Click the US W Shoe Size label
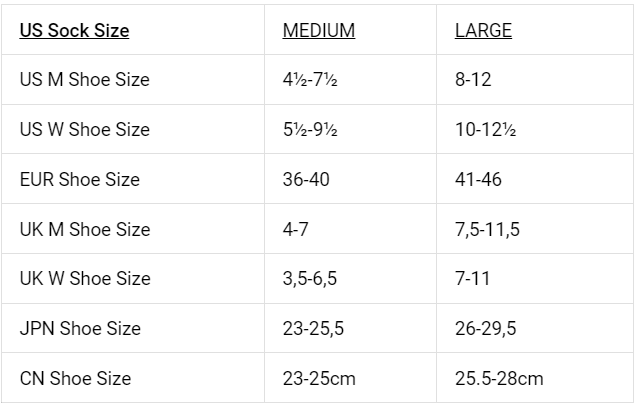638x407 pixels. point(84,130)
